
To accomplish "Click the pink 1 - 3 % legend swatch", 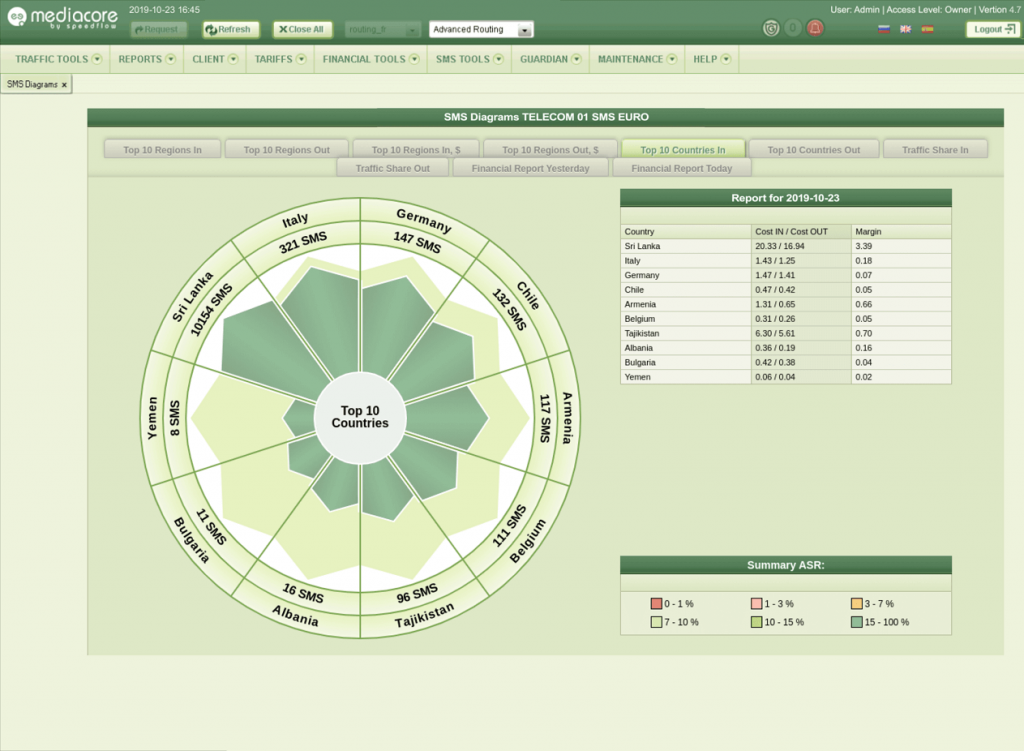I will point(757,603).
